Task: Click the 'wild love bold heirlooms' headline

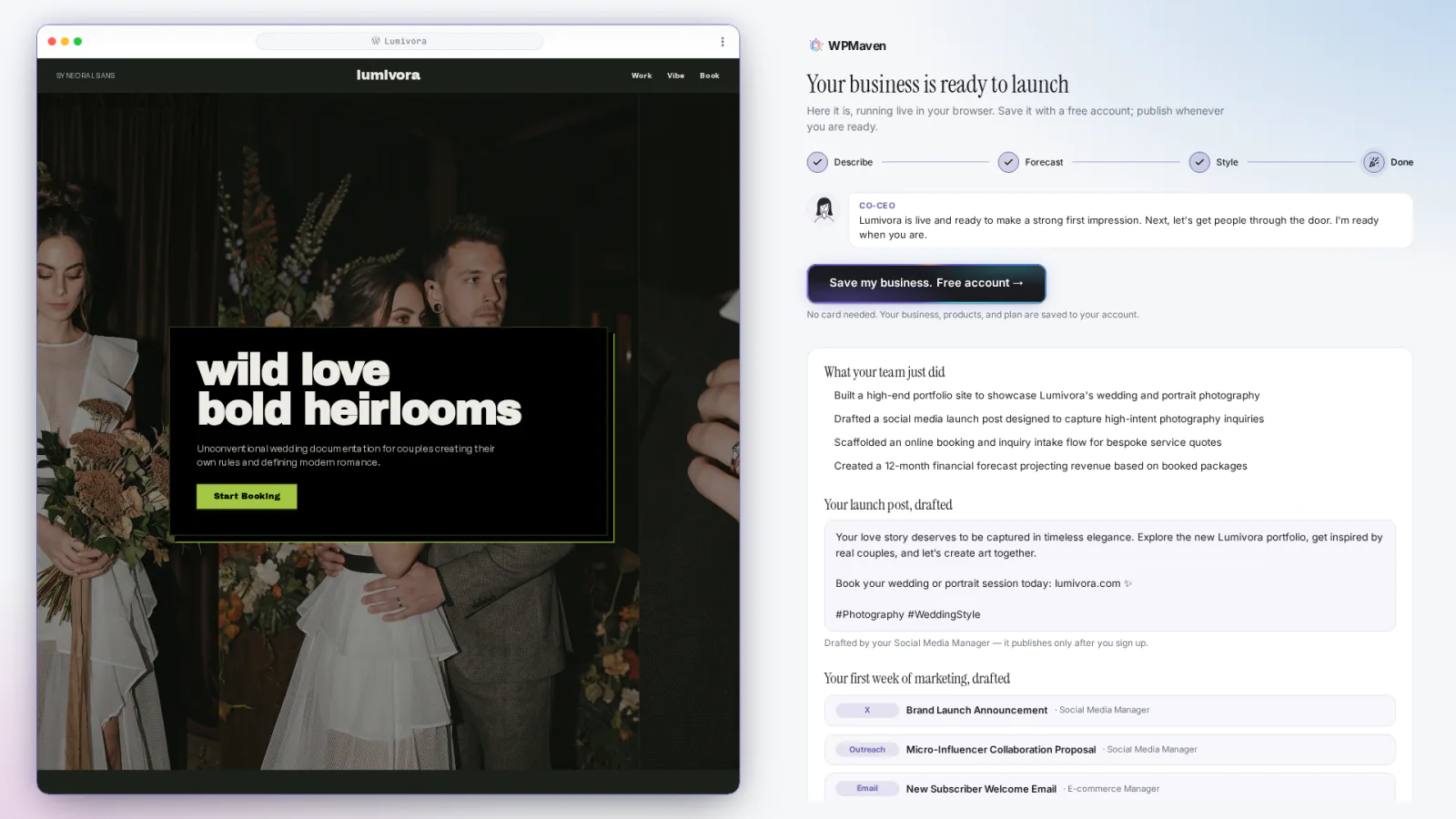Action: [x=359, y=389]
